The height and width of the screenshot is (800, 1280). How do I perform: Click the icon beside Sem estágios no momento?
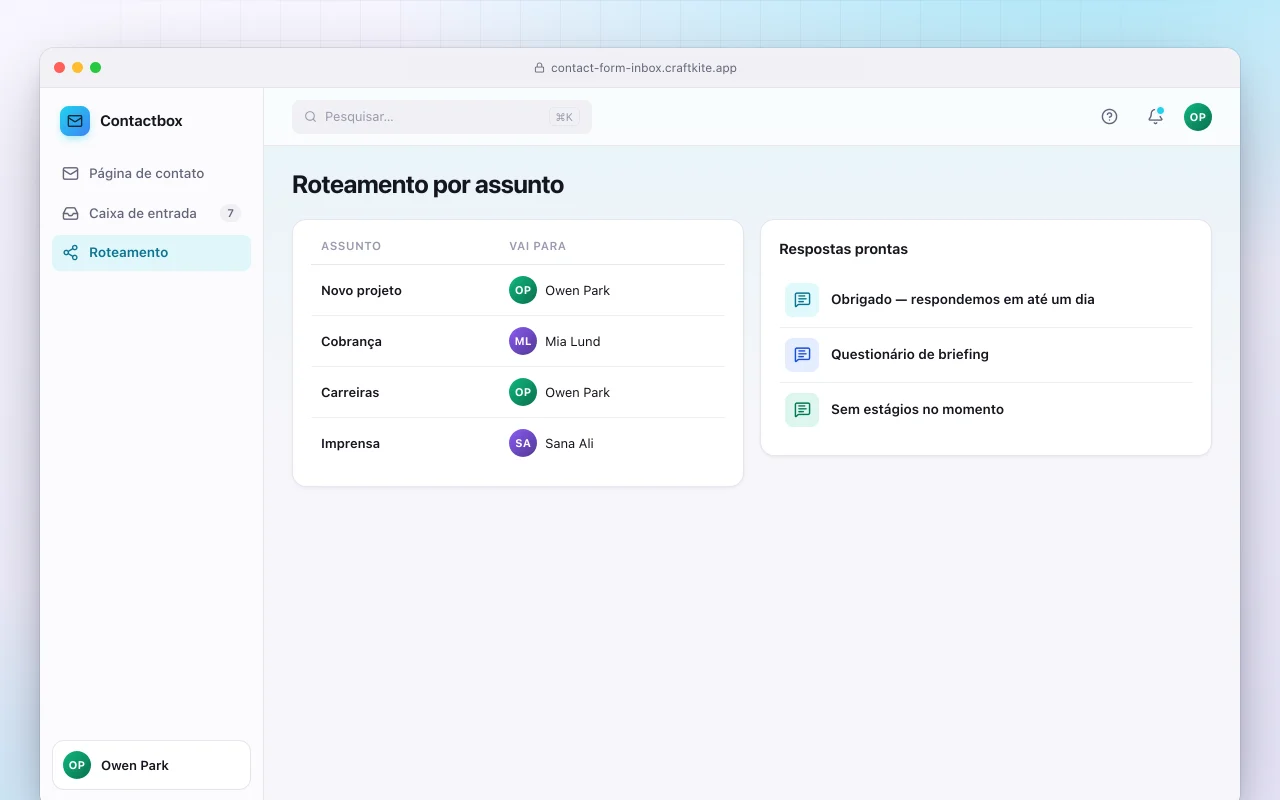[802, 409]
